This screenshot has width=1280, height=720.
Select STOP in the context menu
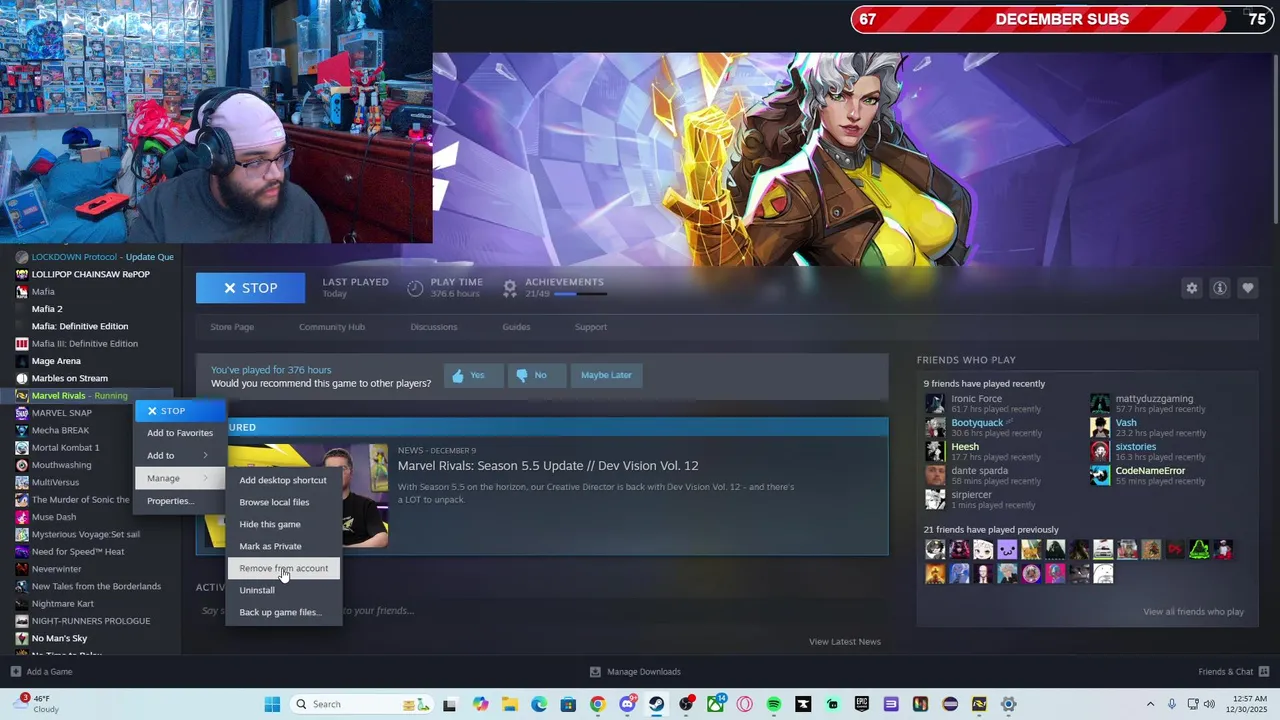coord(181,411)
